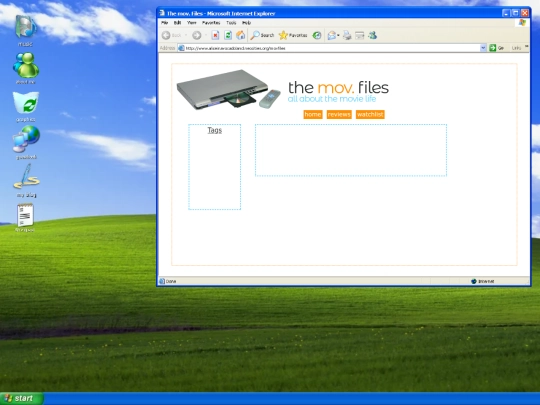This screenshot has height=405, width=540.
Task: Open the Messenger toolbar icon
Action: 373,35
